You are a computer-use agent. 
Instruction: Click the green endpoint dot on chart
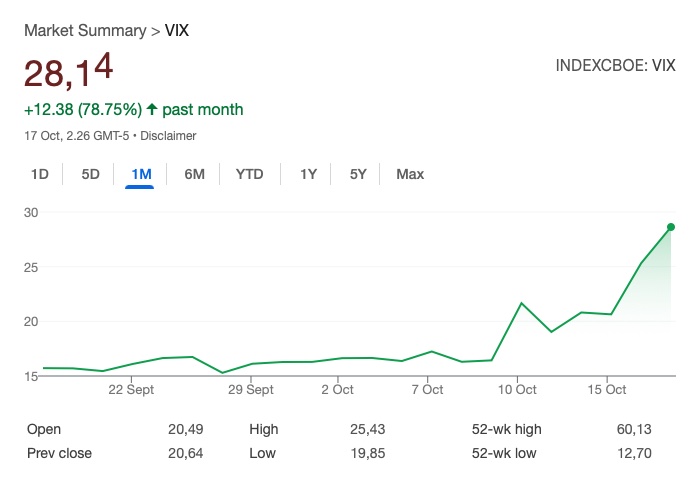(670, 227)
